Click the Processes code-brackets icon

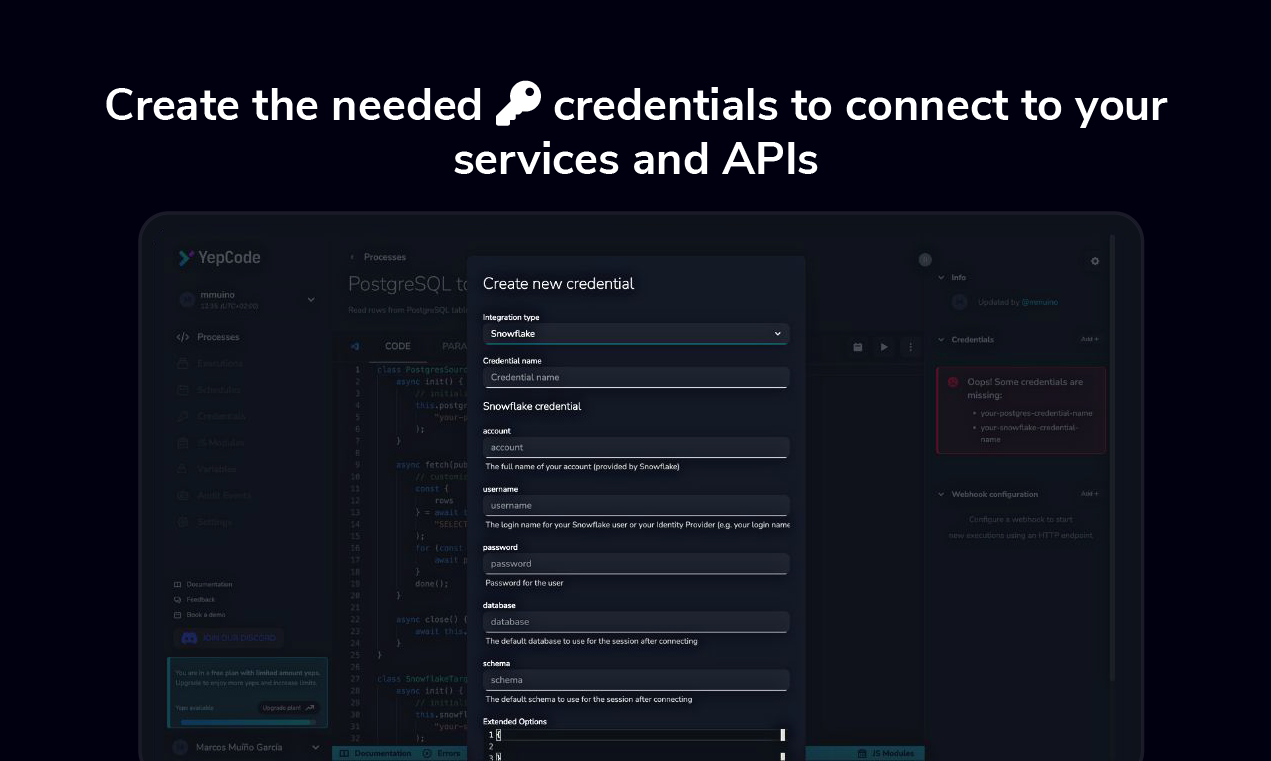182,337
